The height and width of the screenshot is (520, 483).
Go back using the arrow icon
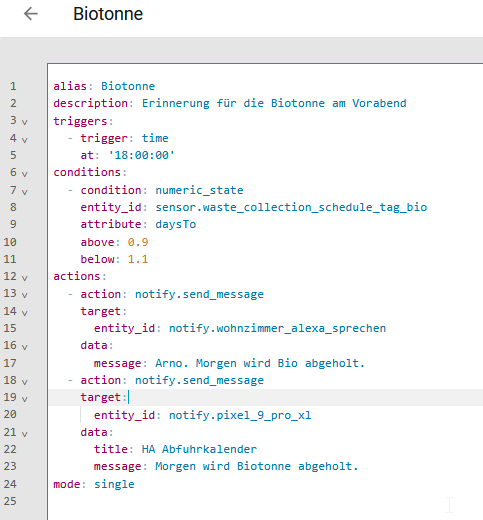[31, 14]
